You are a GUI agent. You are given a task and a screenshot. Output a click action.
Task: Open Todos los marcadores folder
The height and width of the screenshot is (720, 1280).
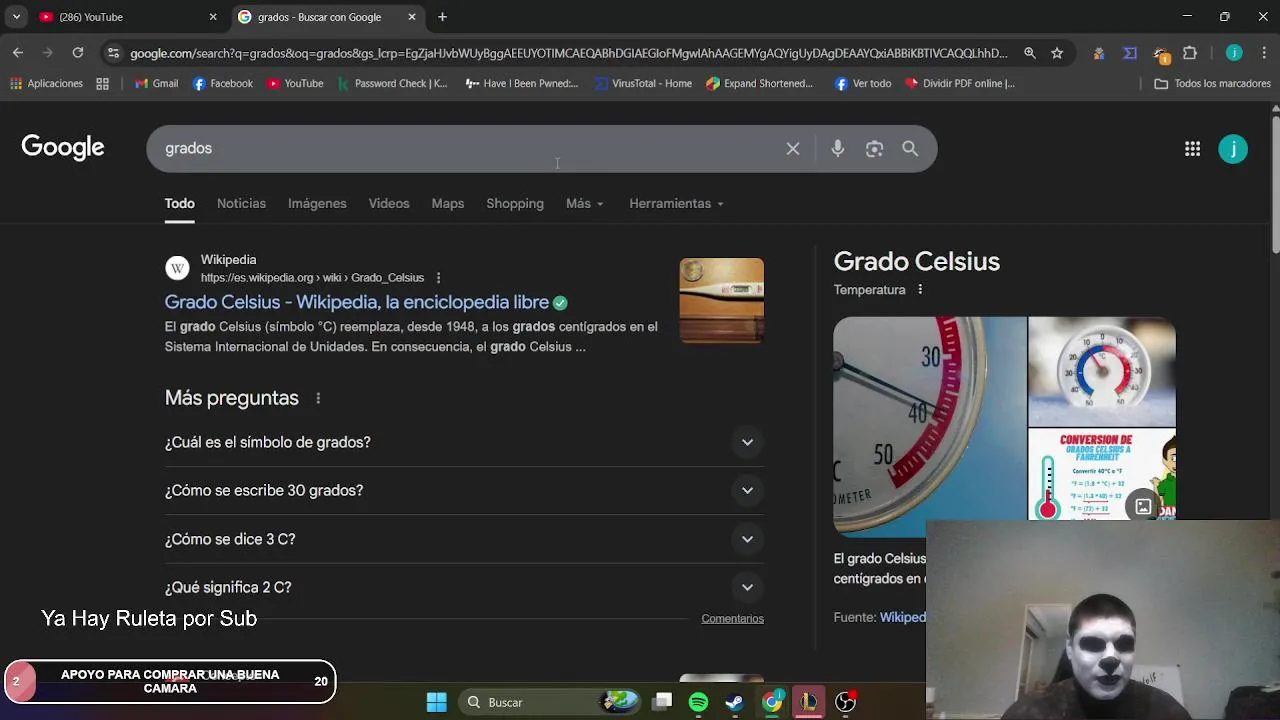click(1212, 84)
